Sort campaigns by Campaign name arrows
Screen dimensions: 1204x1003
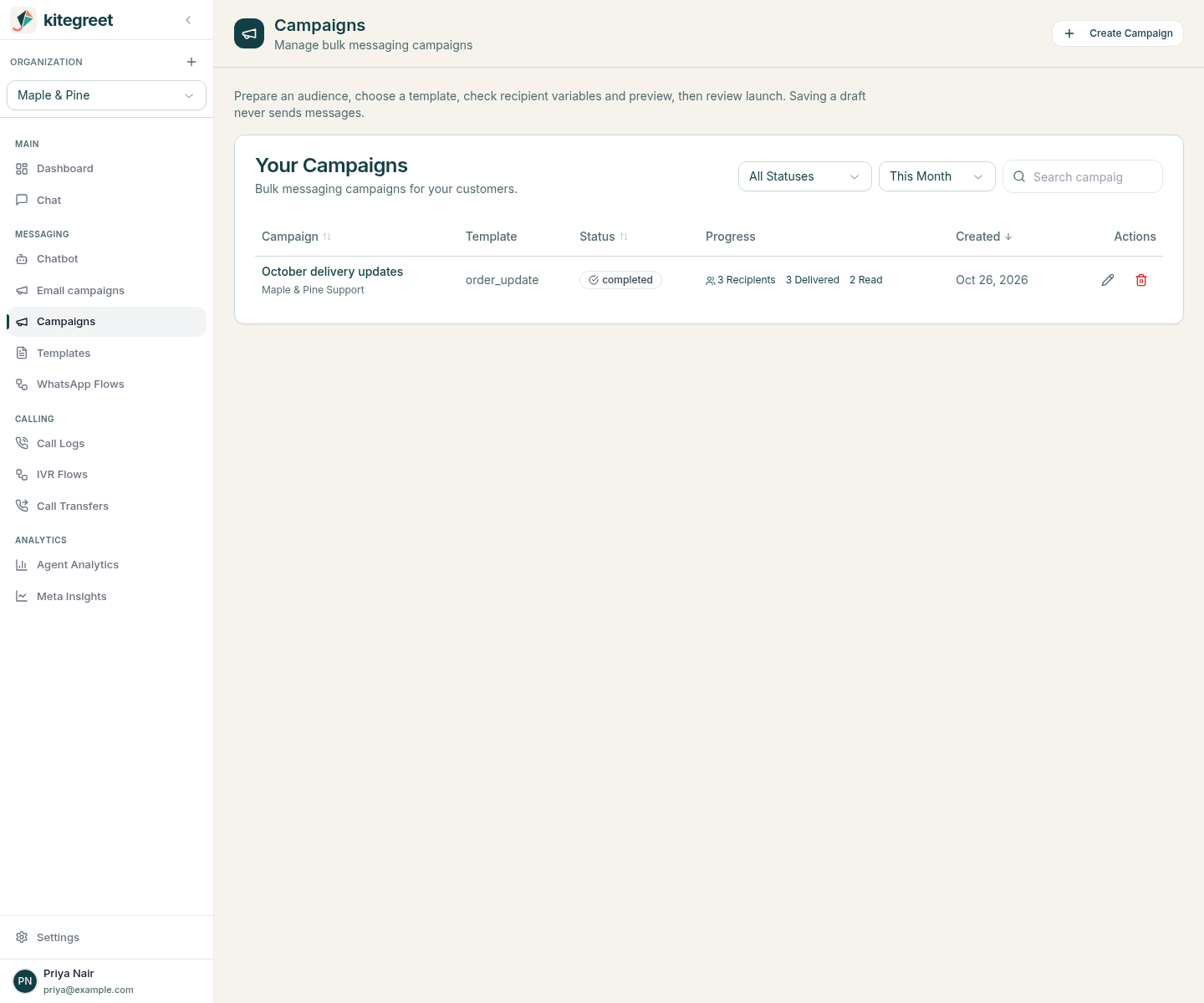(327, 237)
